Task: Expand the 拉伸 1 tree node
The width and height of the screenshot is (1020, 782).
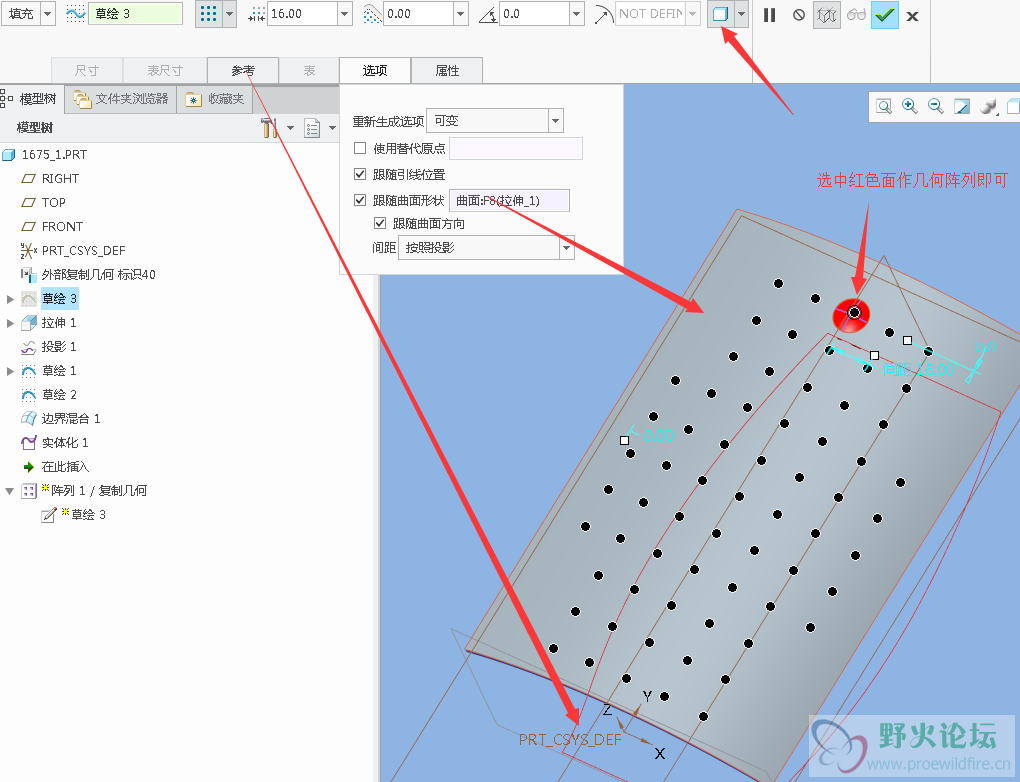Action: point(11,323)
